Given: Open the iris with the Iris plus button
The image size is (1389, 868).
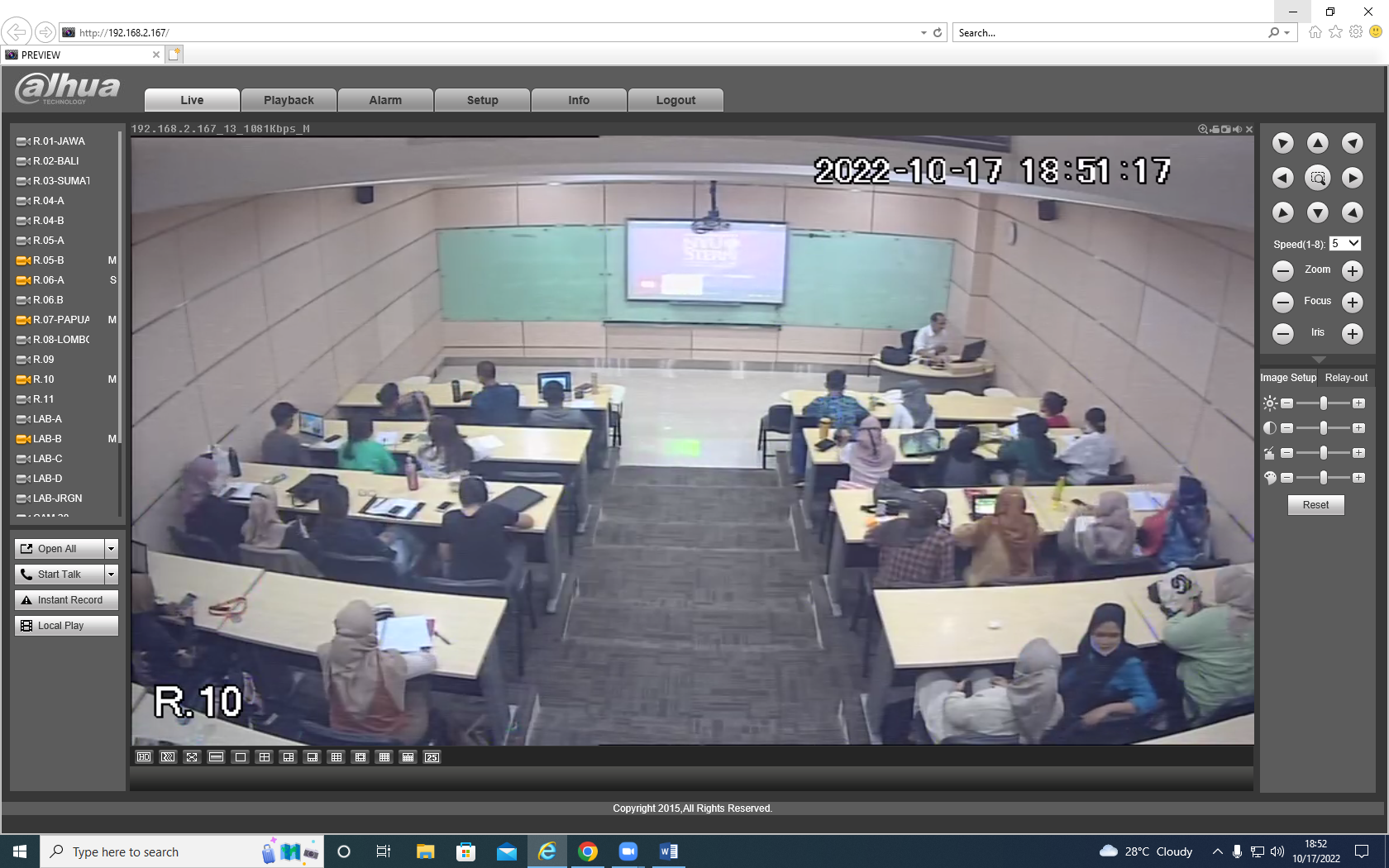Looking at the screenshot, I should (1352, 333).
